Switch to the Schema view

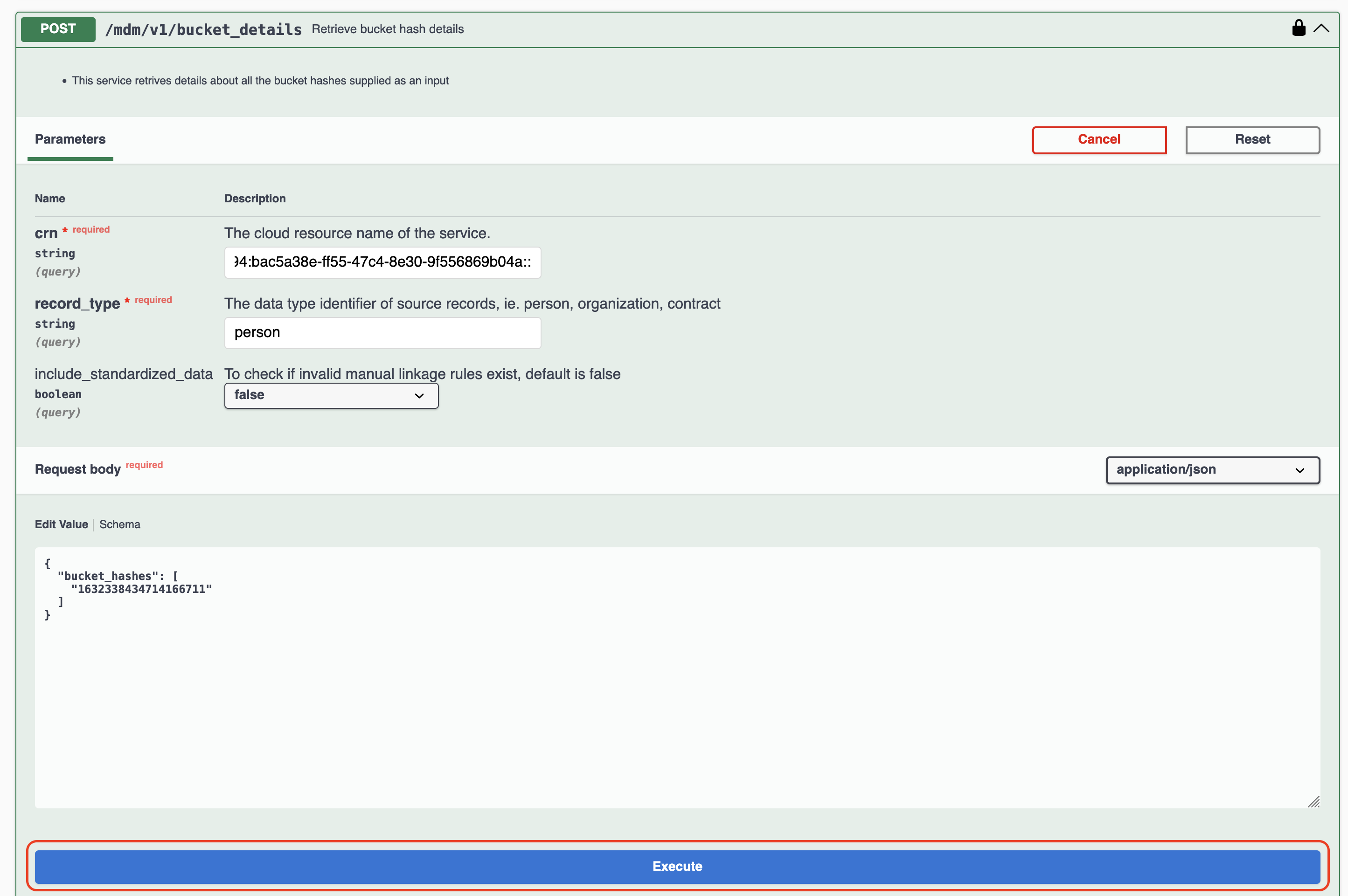pos(119,524)
